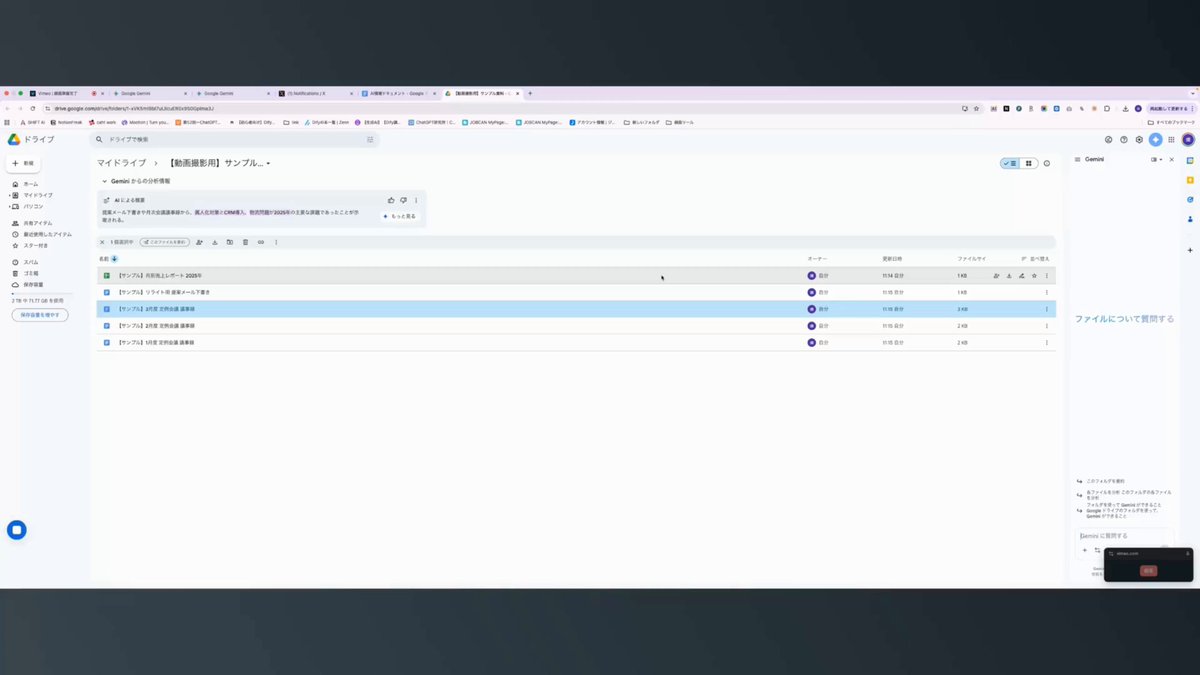
Task: Click the copy link icon in selection toolbar
Action: (260, 242)
